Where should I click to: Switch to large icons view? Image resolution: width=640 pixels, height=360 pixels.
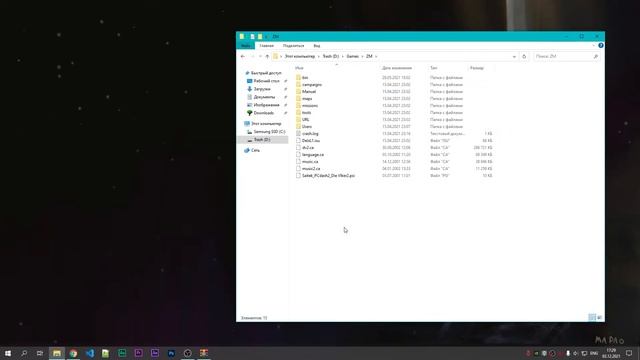[599, 317]
